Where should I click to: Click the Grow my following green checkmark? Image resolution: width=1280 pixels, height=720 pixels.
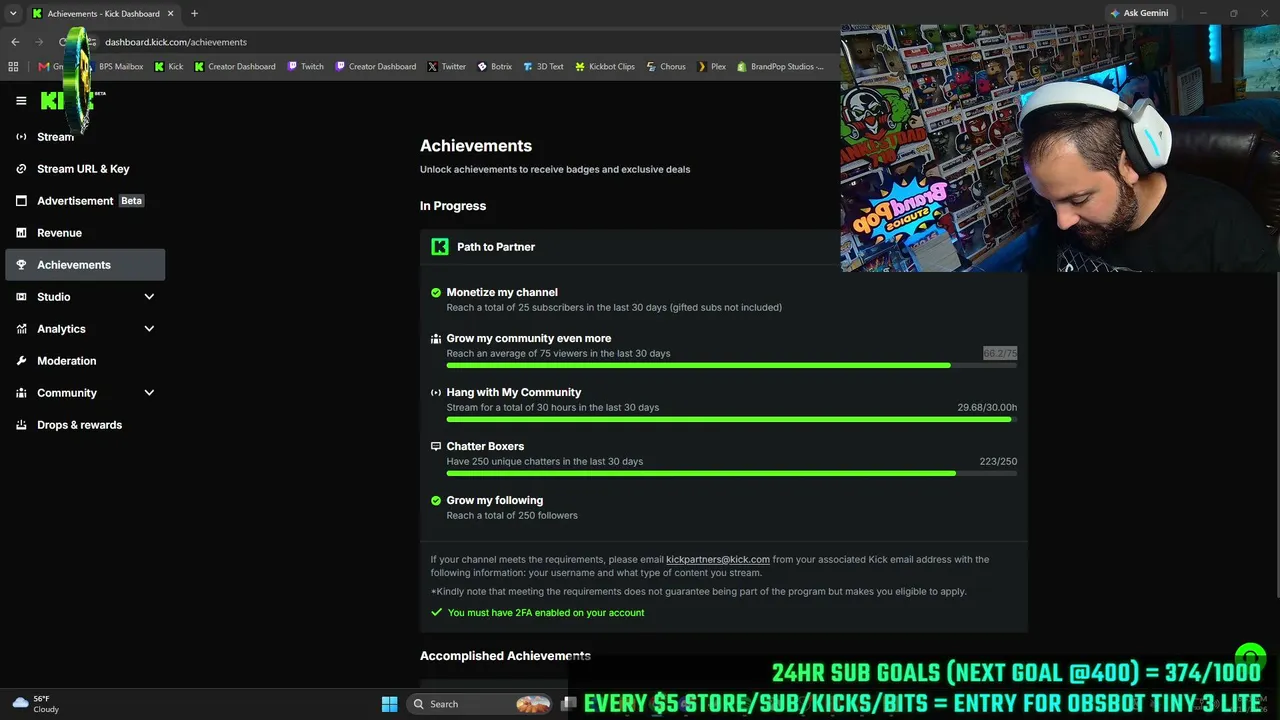[436, 501]
